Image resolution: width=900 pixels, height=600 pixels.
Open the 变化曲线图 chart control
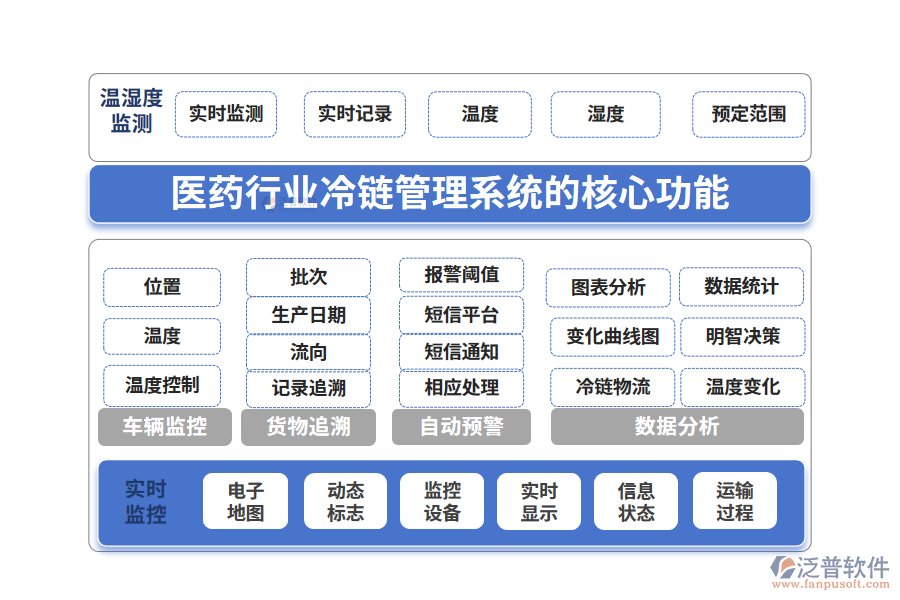tap(611, 337)
